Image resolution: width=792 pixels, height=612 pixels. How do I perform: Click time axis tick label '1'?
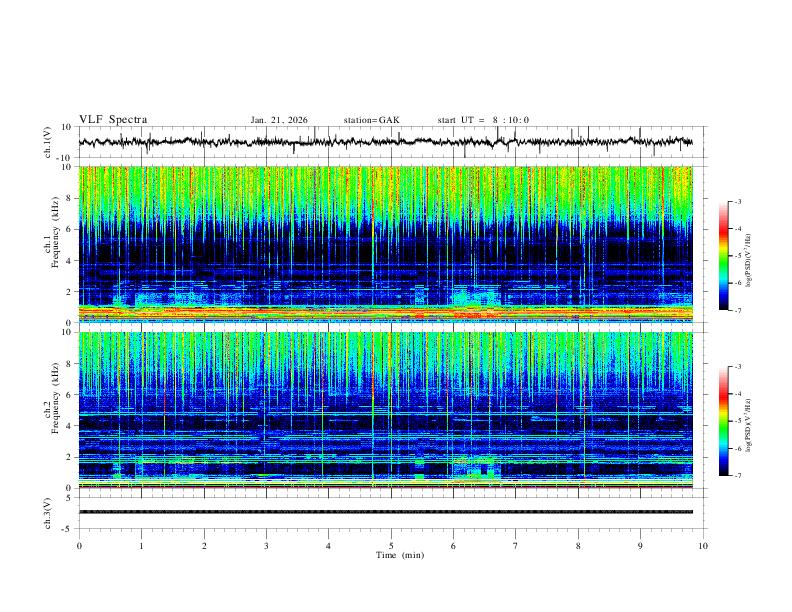(x=141, y=546)
